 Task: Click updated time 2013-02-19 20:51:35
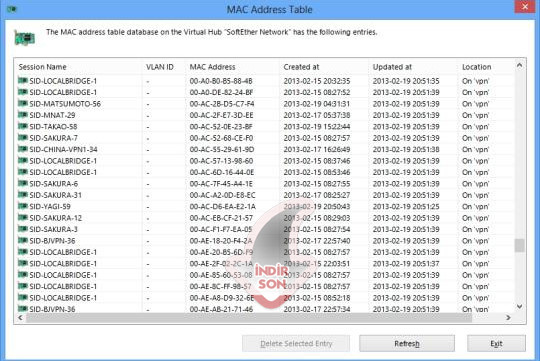coord(406,81)
